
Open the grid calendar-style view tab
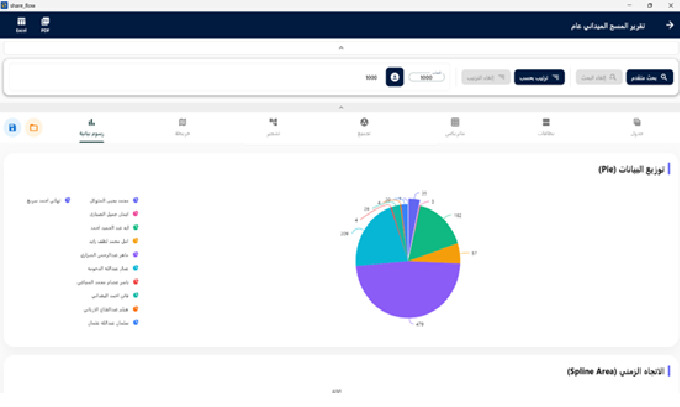tap(455, 127)
